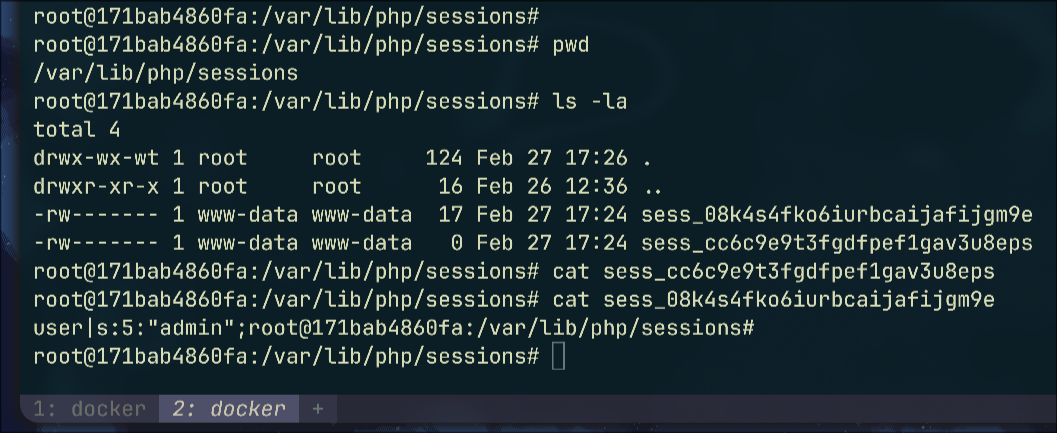Select the "2: docker" tab
Viewport: 1057px width, 433px height.
(x=228, y=408)
